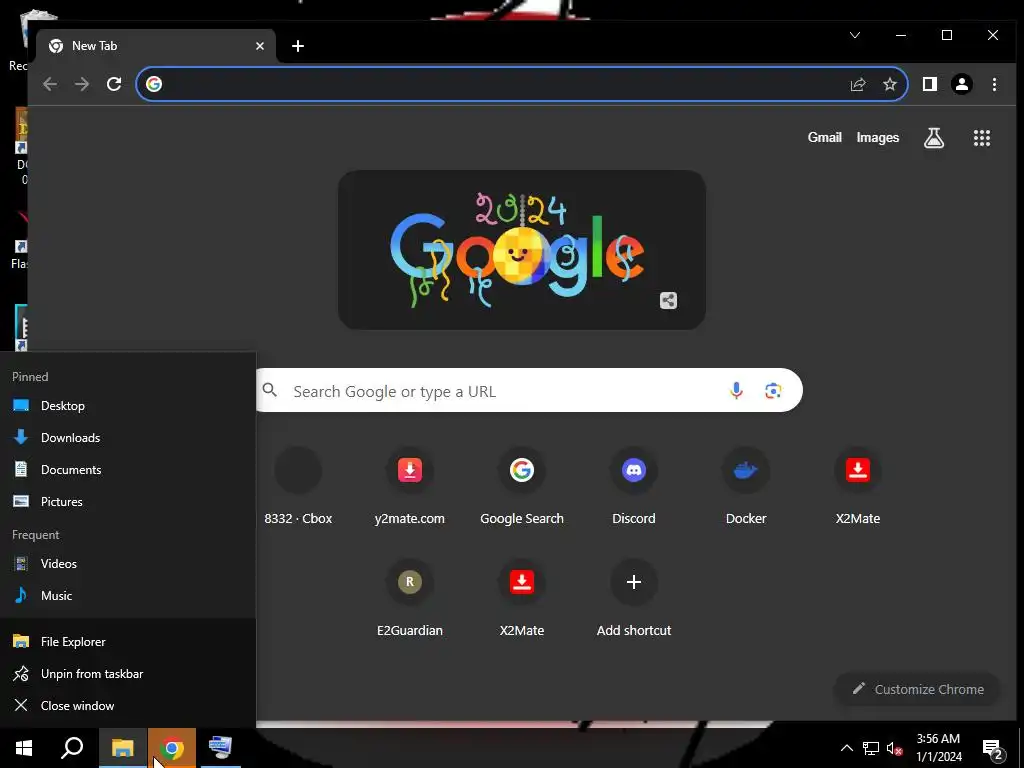Open pinned Pictures in jump list
Image resolution: width=1024 pixels, height=768 pixels.
pos(128,502)
